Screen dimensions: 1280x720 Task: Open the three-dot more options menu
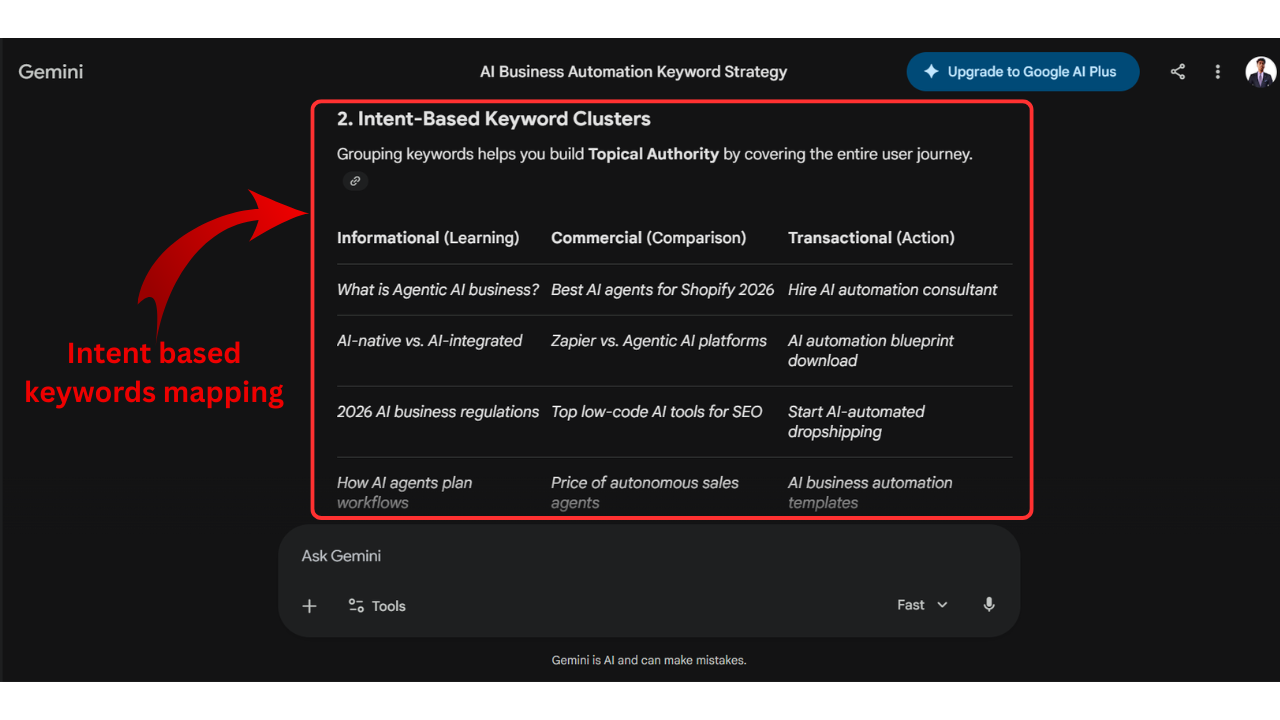coord(1217,72)
